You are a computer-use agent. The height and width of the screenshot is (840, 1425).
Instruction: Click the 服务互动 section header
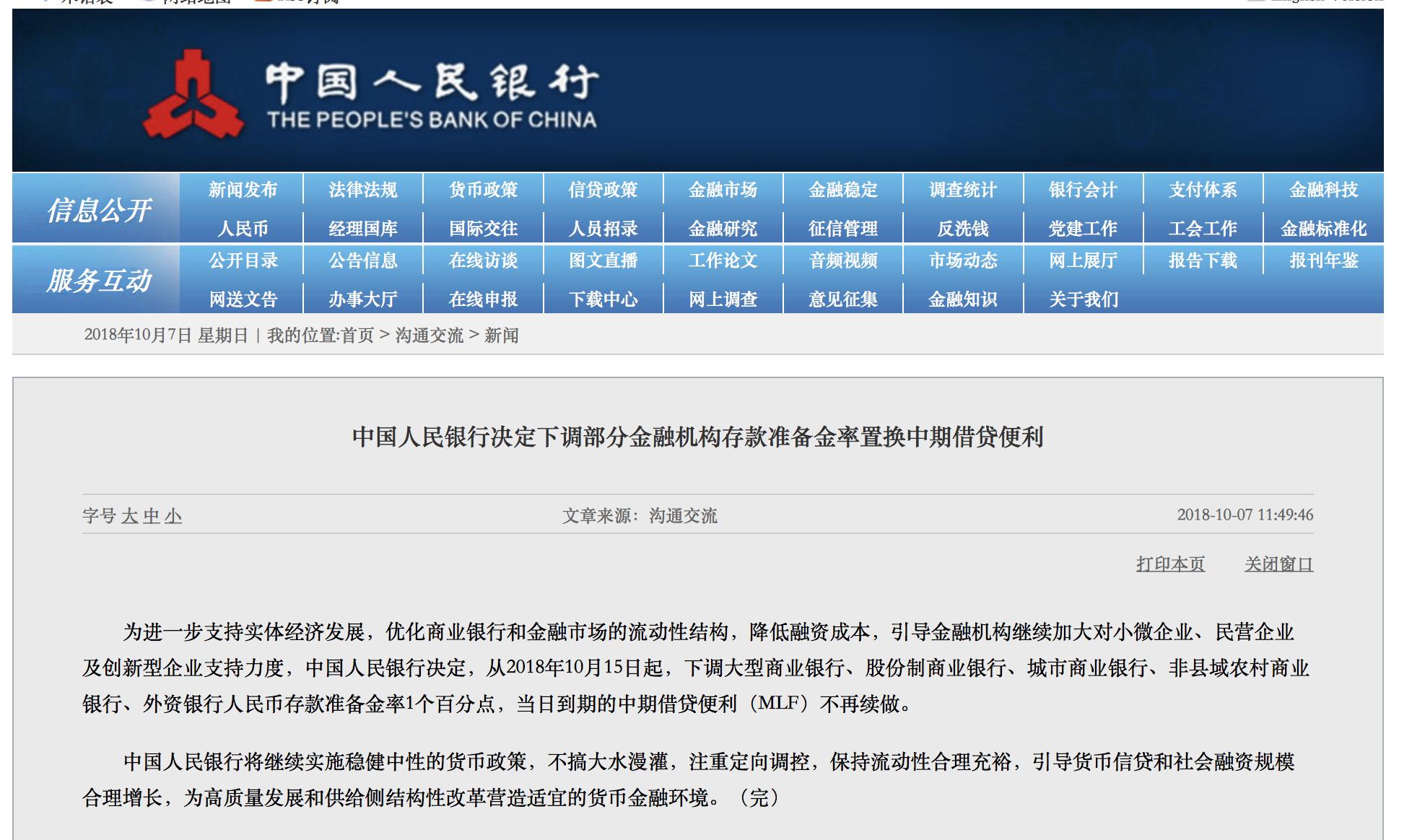click(98, 281)
